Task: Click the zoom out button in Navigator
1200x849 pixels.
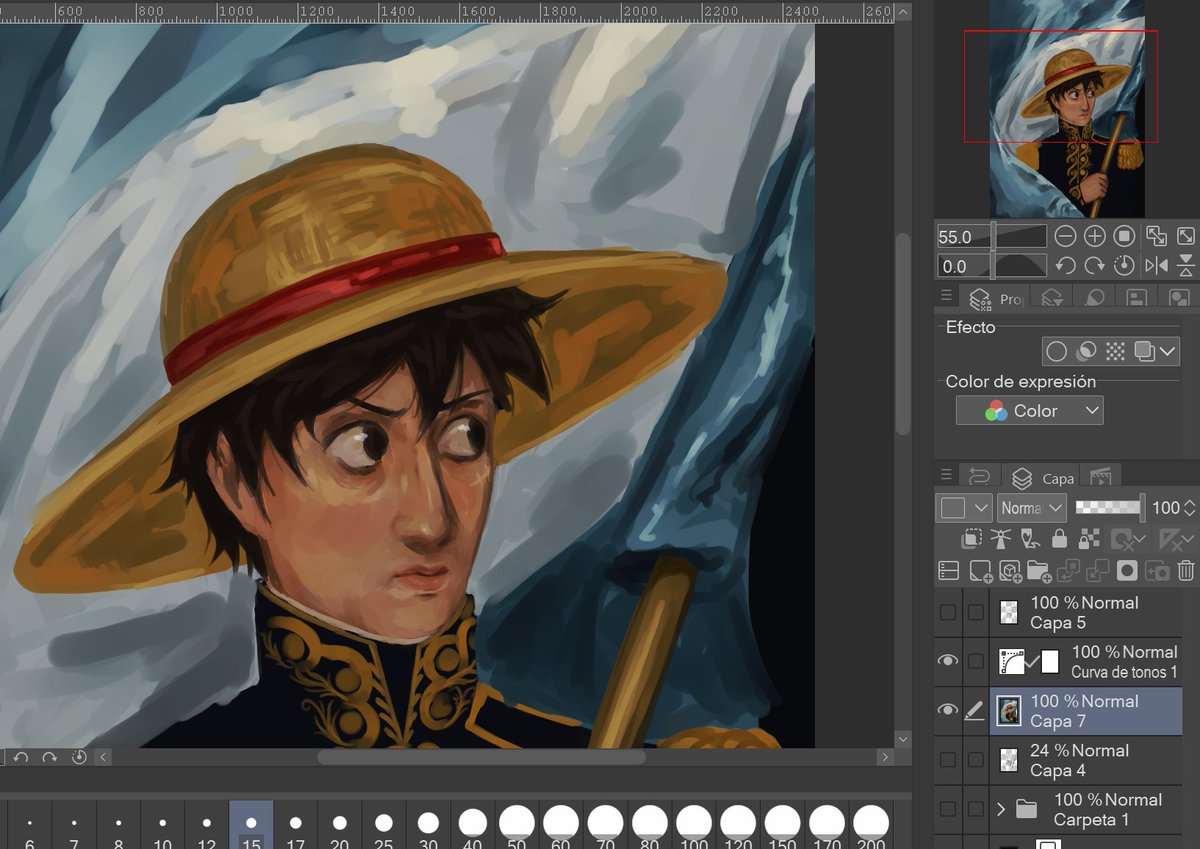Action: tap(1065, 237)
